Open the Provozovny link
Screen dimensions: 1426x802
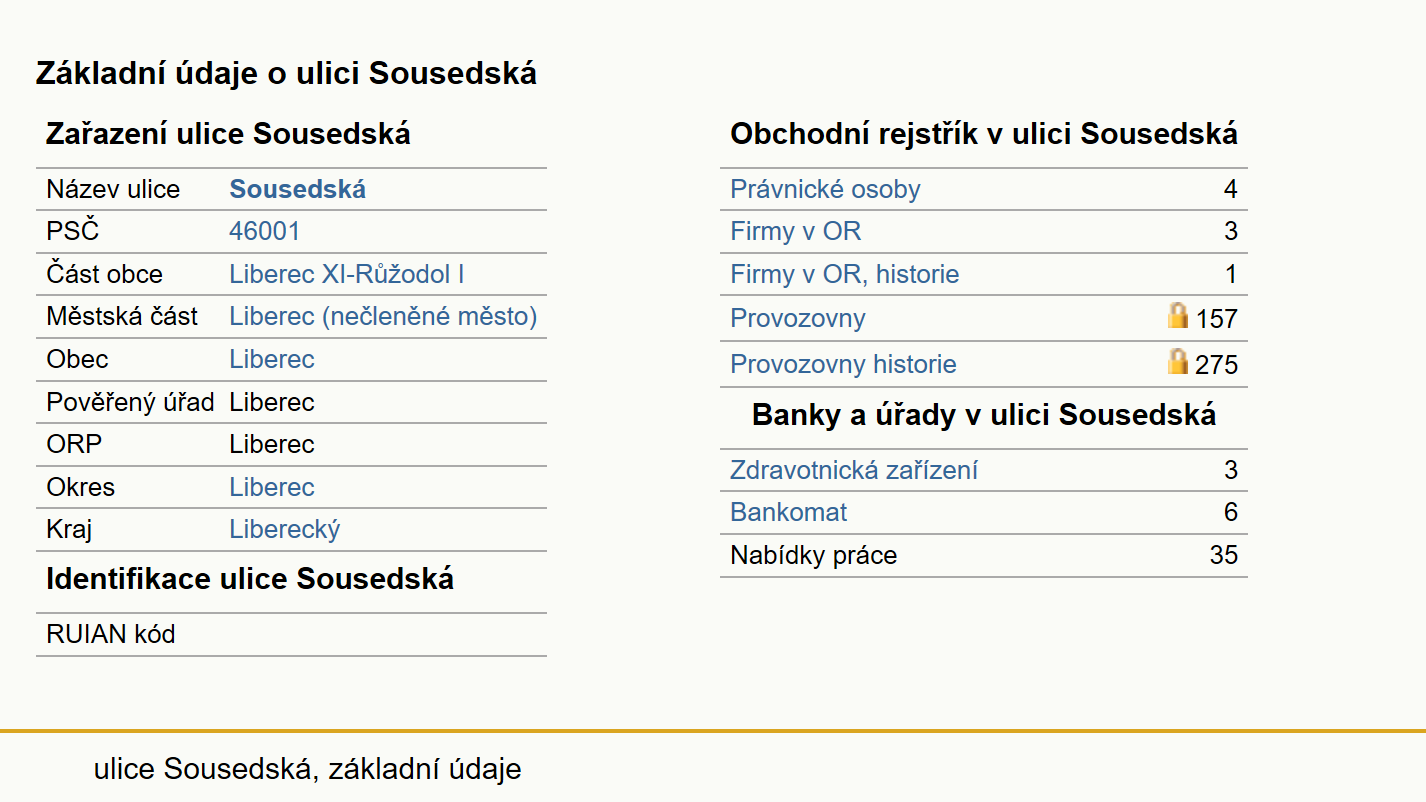click(797, 319)
